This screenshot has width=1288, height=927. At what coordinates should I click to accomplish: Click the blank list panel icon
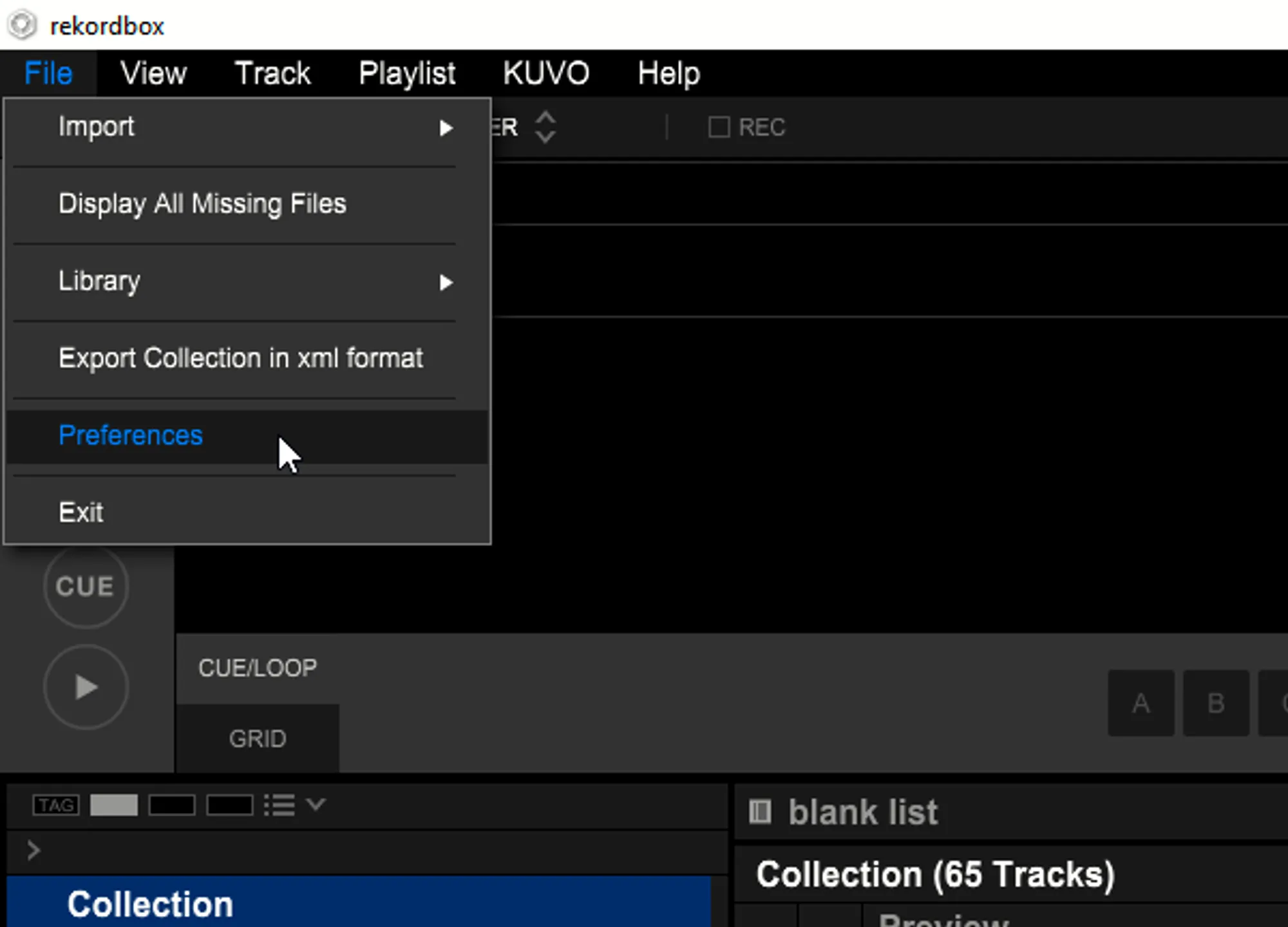pos(760,812)
